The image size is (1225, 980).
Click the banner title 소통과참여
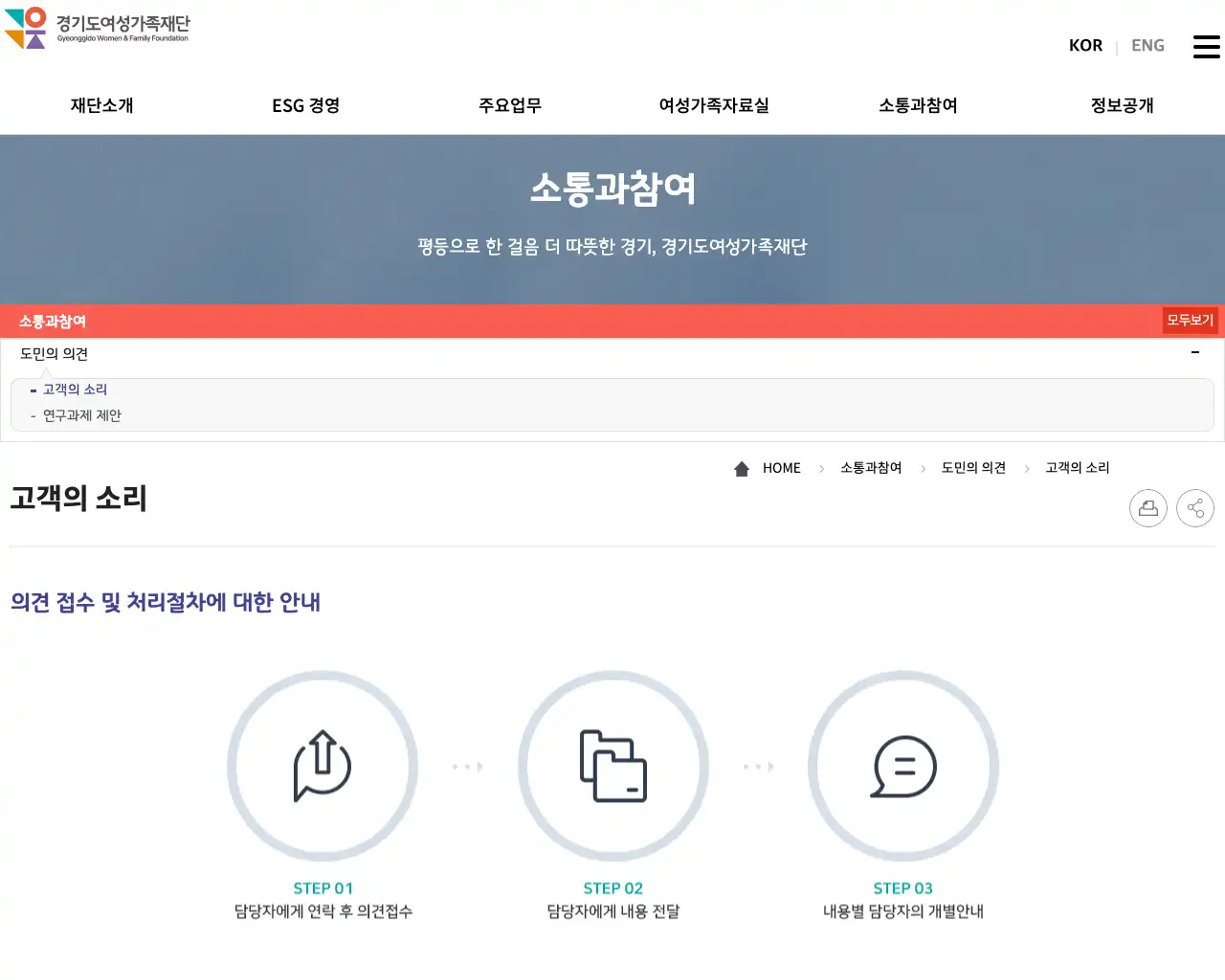(612, 189)
